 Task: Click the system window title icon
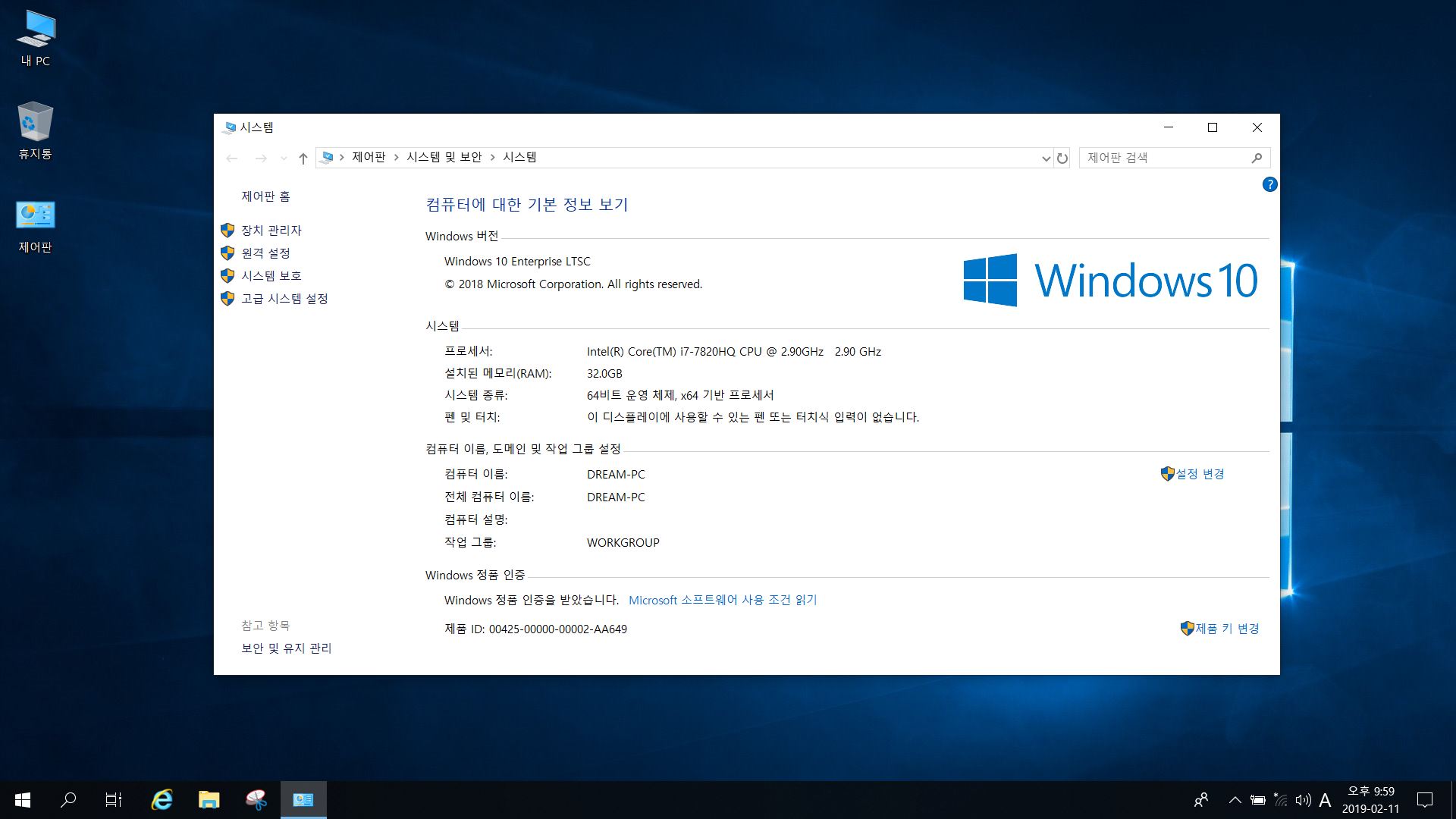point(228,127)
